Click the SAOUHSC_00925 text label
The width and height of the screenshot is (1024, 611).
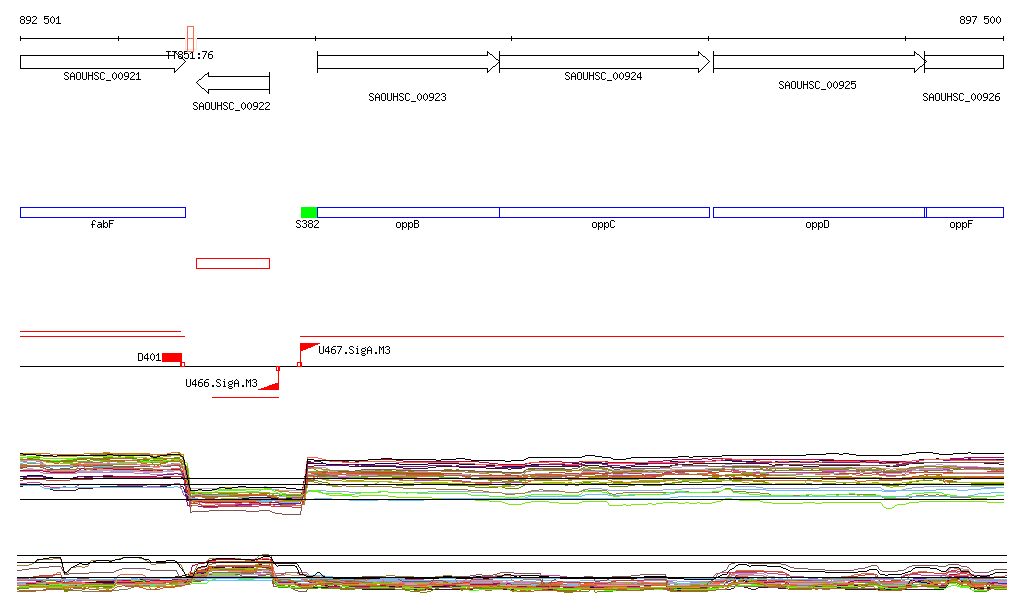817,86
